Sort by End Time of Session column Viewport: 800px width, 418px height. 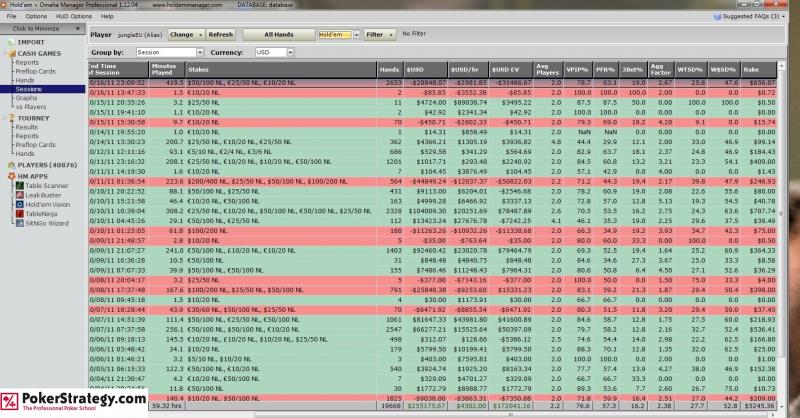[x=118, y=69]
